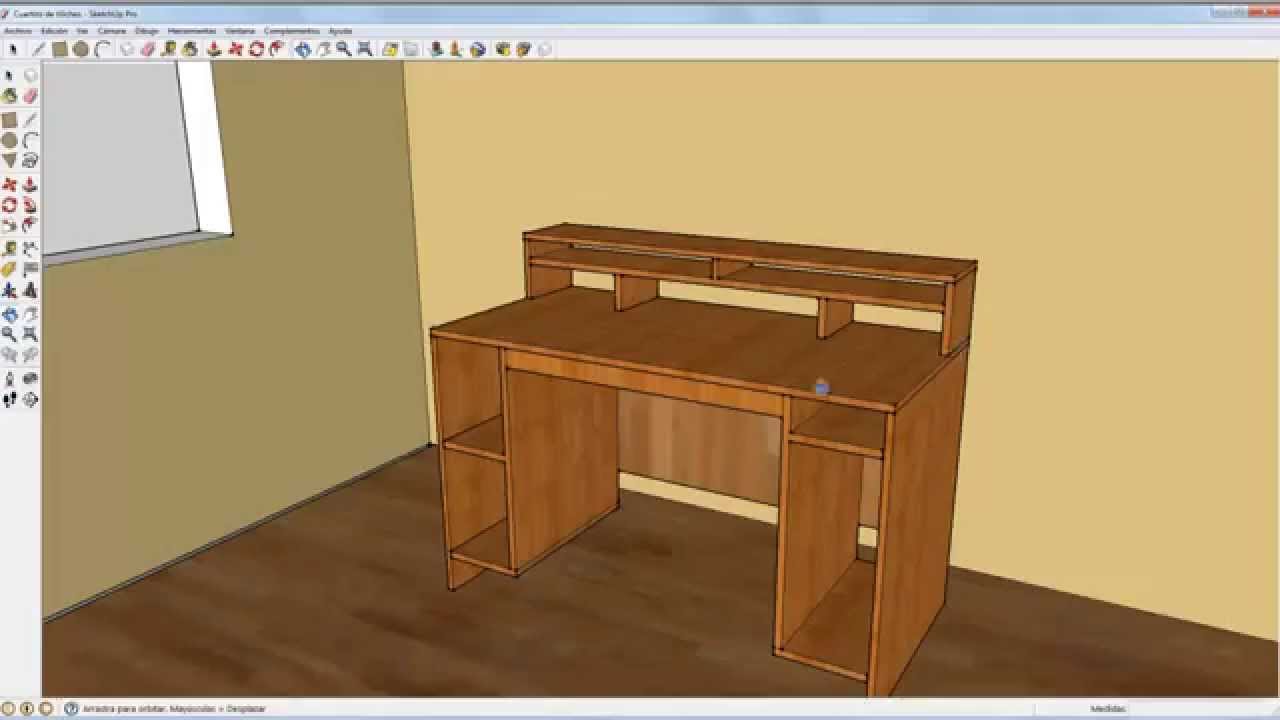1280x720 pixels.
Task: Open the Ayuda menu
Action: pyautogui.click(x=340, y=31)
